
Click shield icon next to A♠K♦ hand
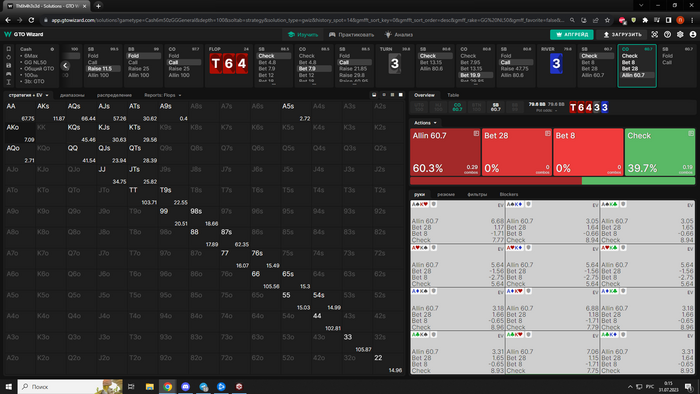528,204
